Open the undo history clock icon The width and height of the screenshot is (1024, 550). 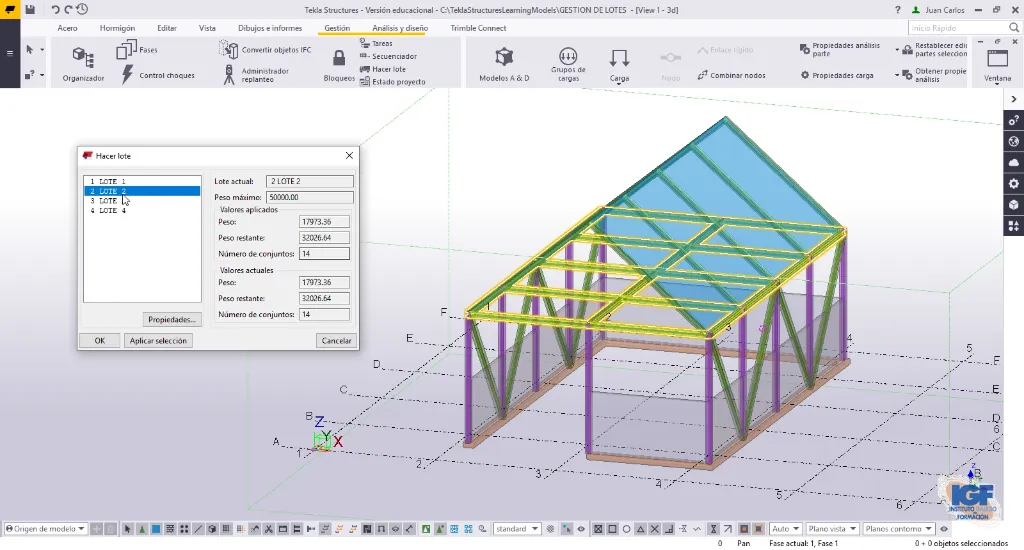coord(82,10)
